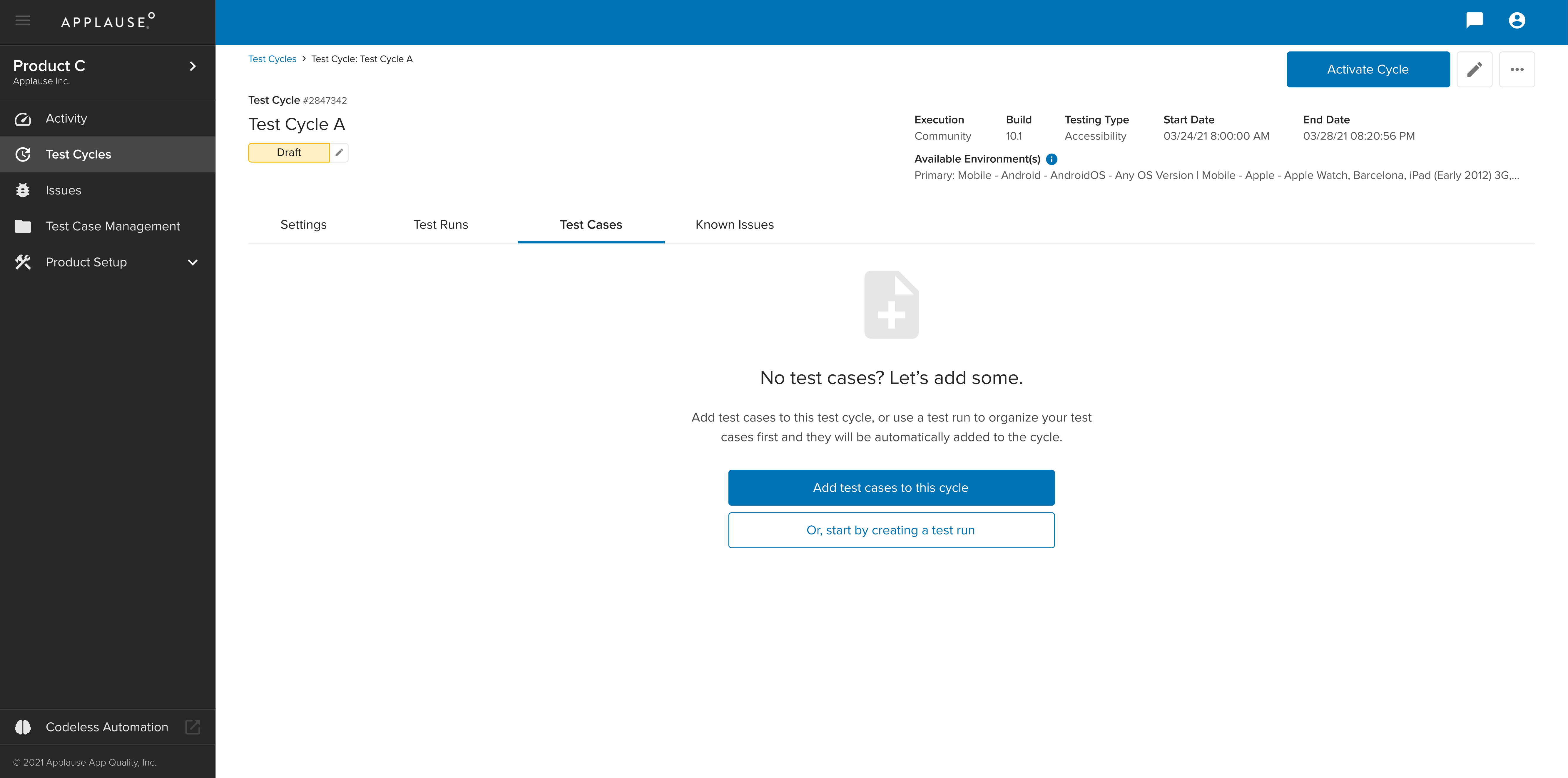Click the add document placeholder icon
Image resolution: width=1568 pixels, height=778 pixels.
[891, 305]
